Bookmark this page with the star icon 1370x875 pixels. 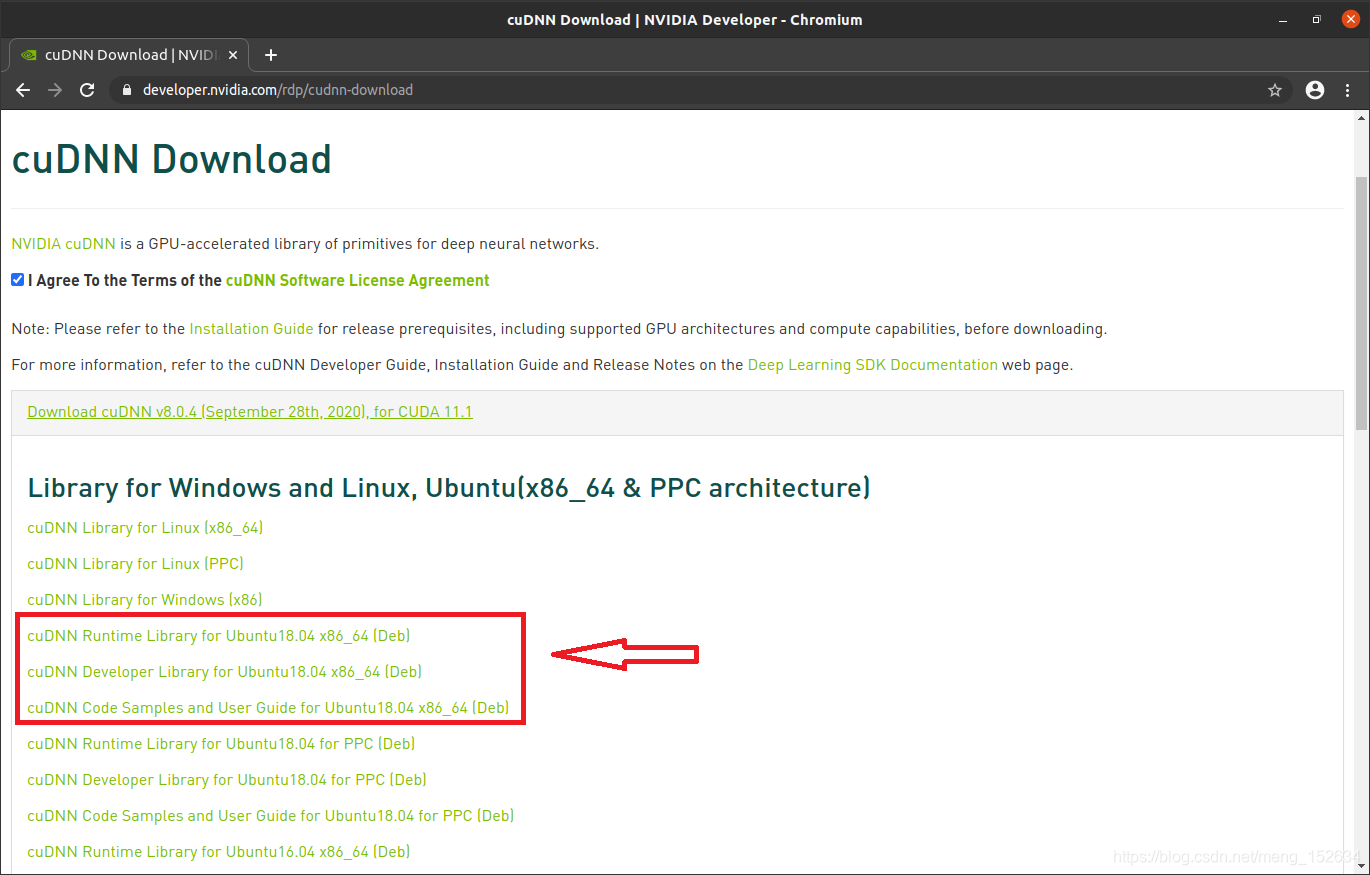[x=1275, y=90]
